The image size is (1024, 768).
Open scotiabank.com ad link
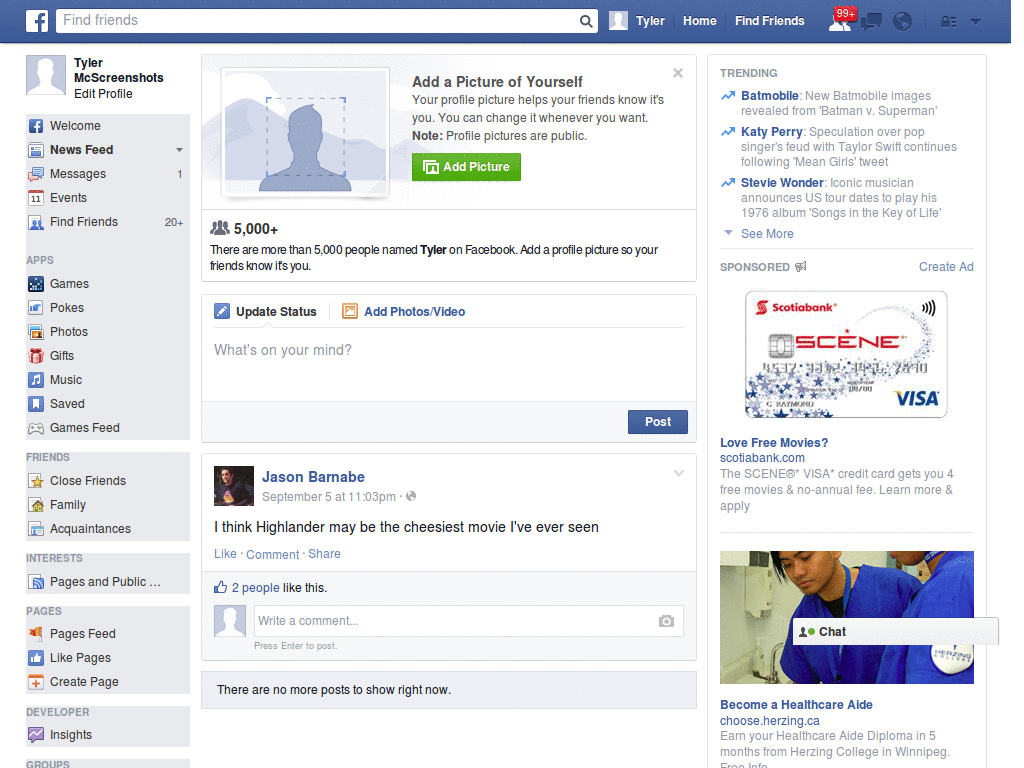(762, 458)
